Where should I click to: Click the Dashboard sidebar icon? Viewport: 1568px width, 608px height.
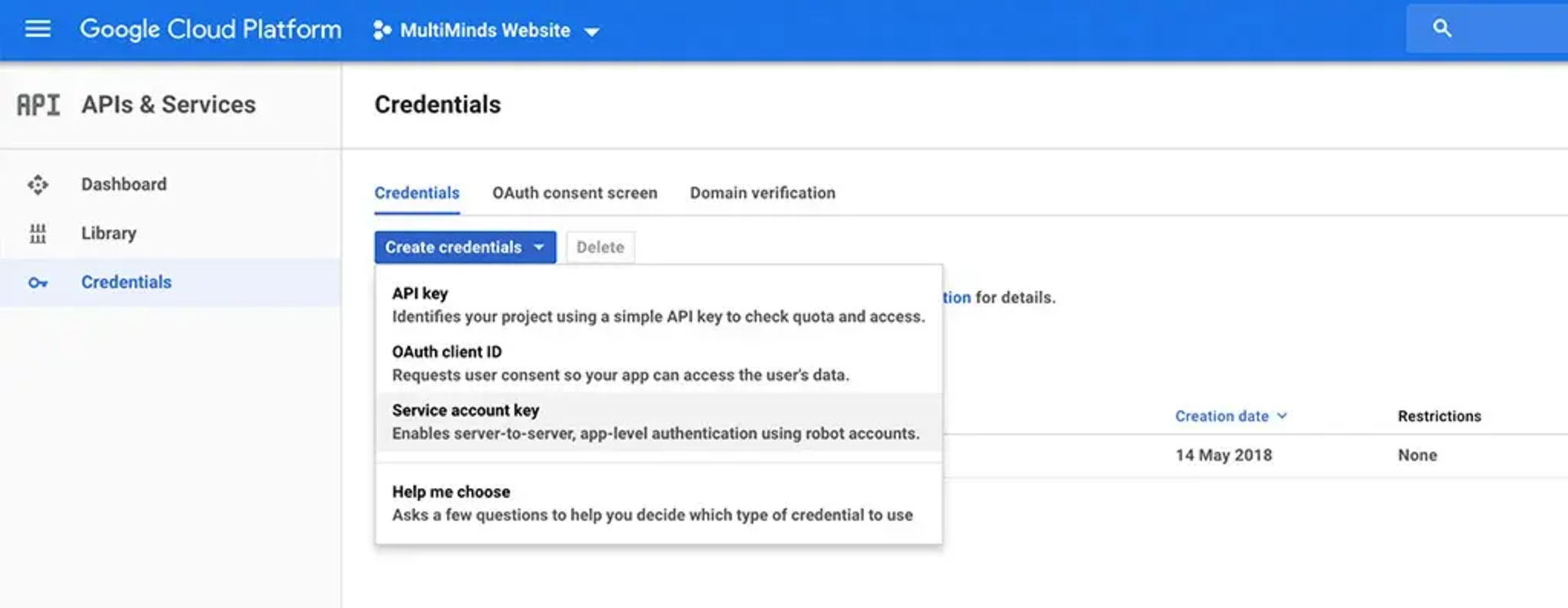(x=38, y=185)
